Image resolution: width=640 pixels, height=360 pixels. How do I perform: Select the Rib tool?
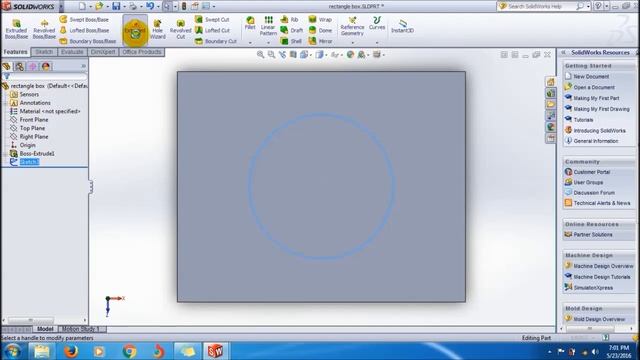pyautogui.click(x=289, y=19)
